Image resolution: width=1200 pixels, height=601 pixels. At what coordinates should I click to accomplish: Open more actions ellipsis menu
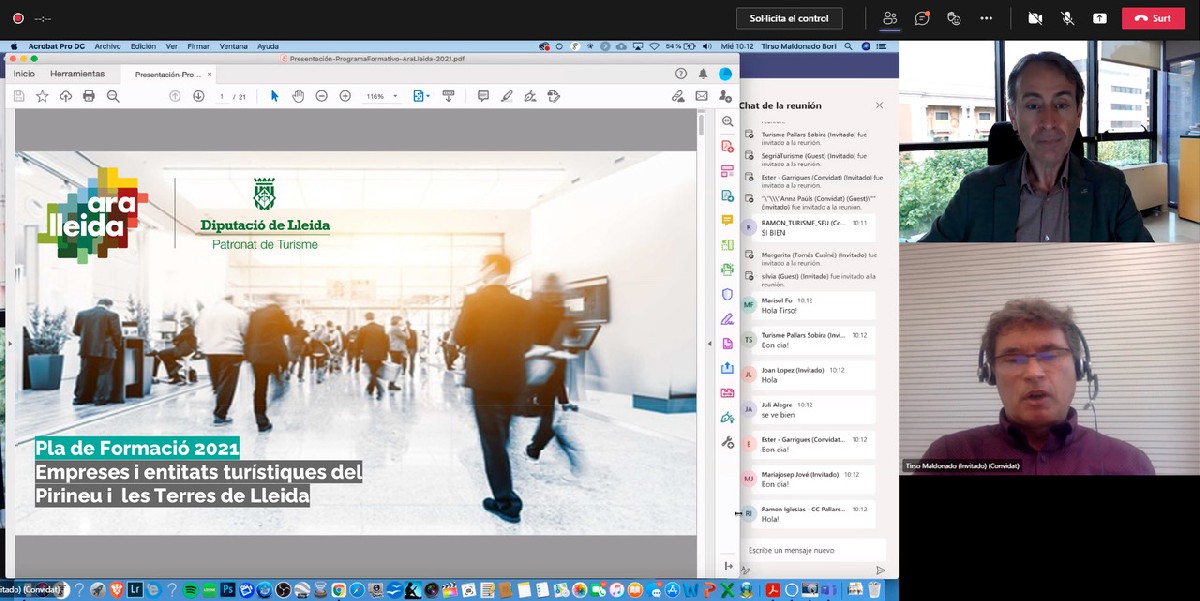(986, 18)
